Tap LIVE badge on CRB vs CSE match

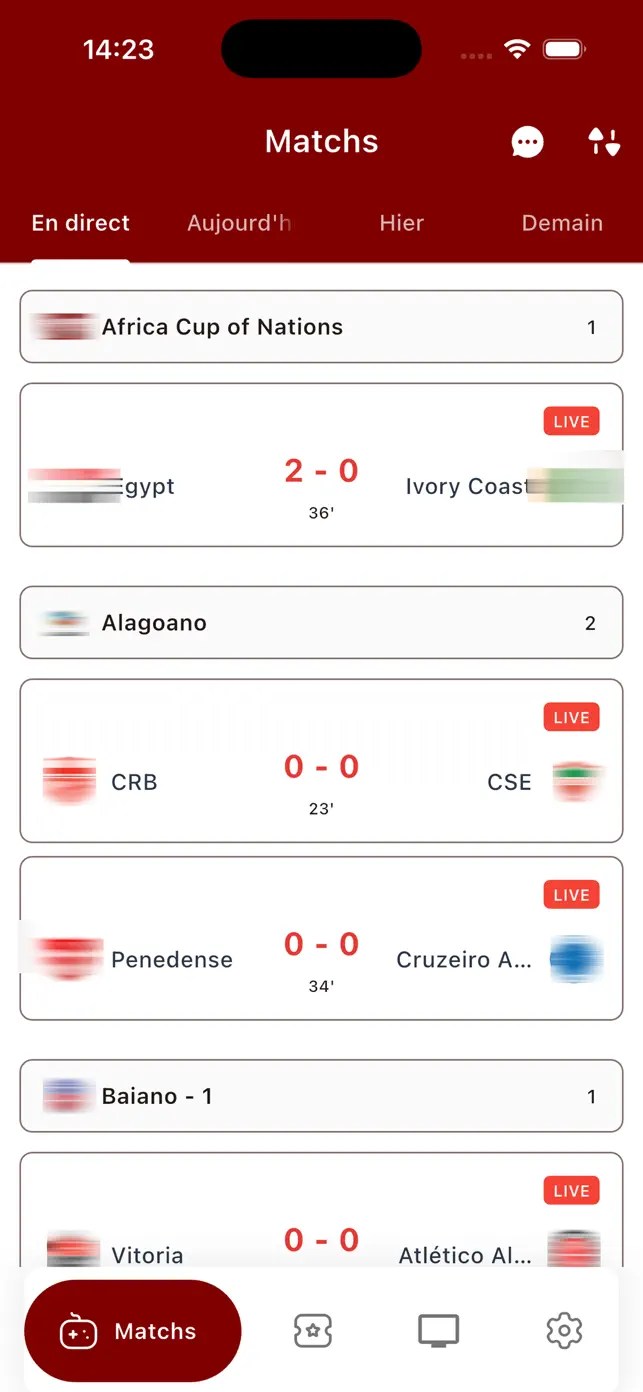tap(572, 717)
